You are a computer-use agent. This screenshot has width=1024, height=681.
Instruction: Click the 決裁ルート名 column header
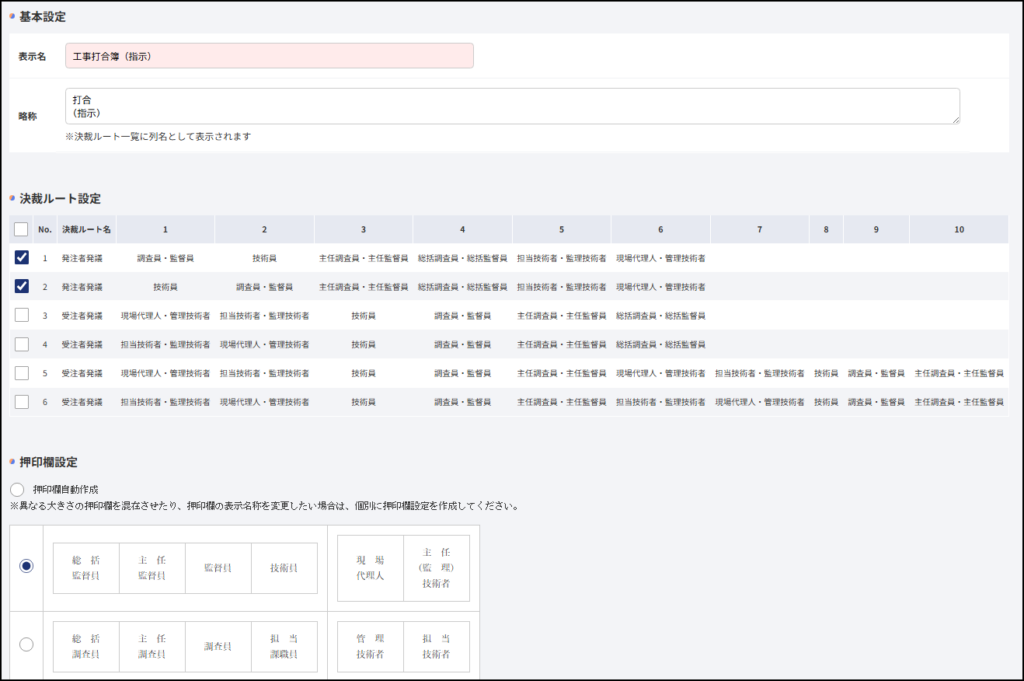coord(86,229)
